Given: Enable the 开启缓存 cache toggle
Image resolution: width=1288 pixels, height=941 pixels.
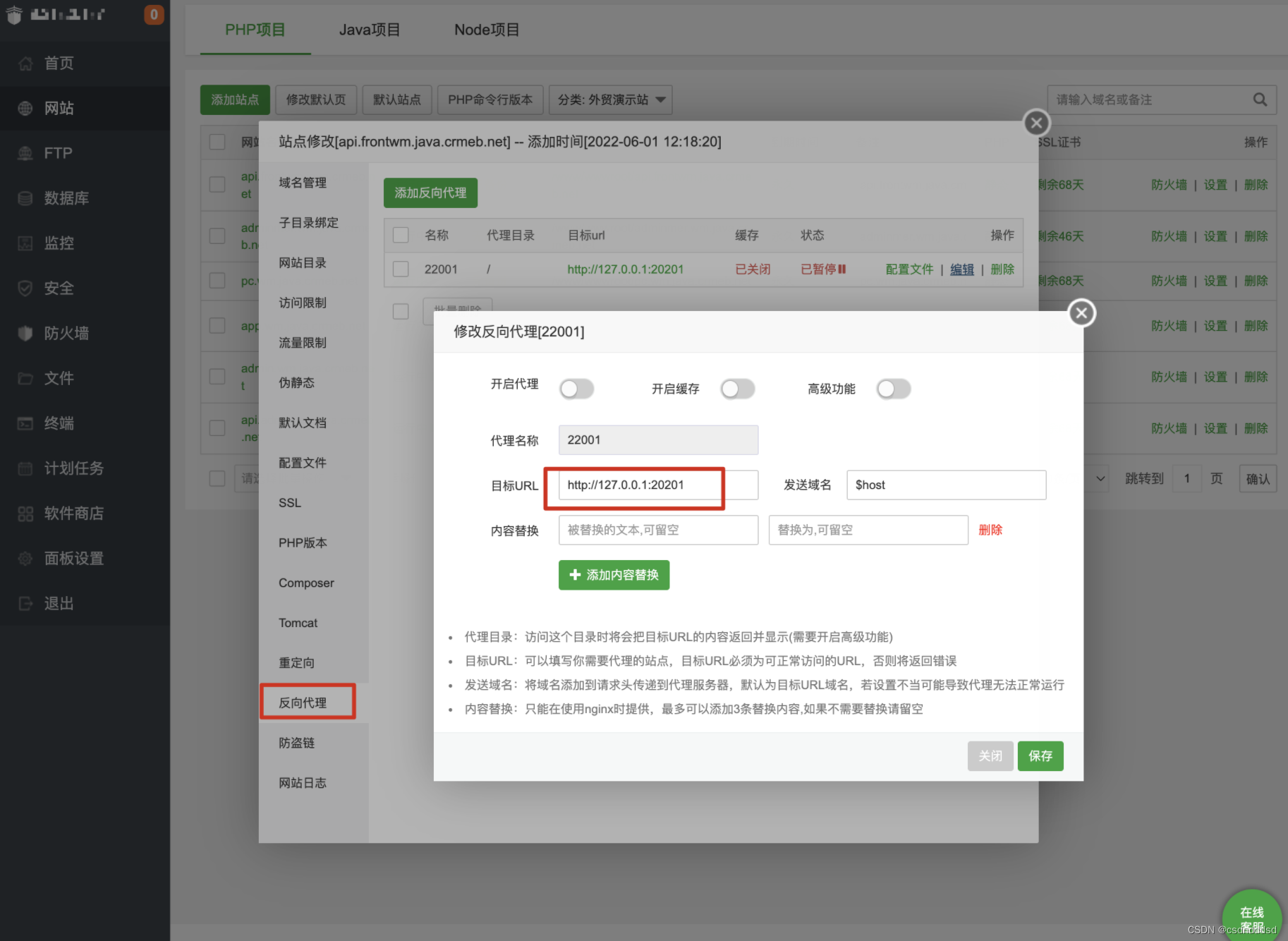Looking at the screenshot, I should (737, 389).
